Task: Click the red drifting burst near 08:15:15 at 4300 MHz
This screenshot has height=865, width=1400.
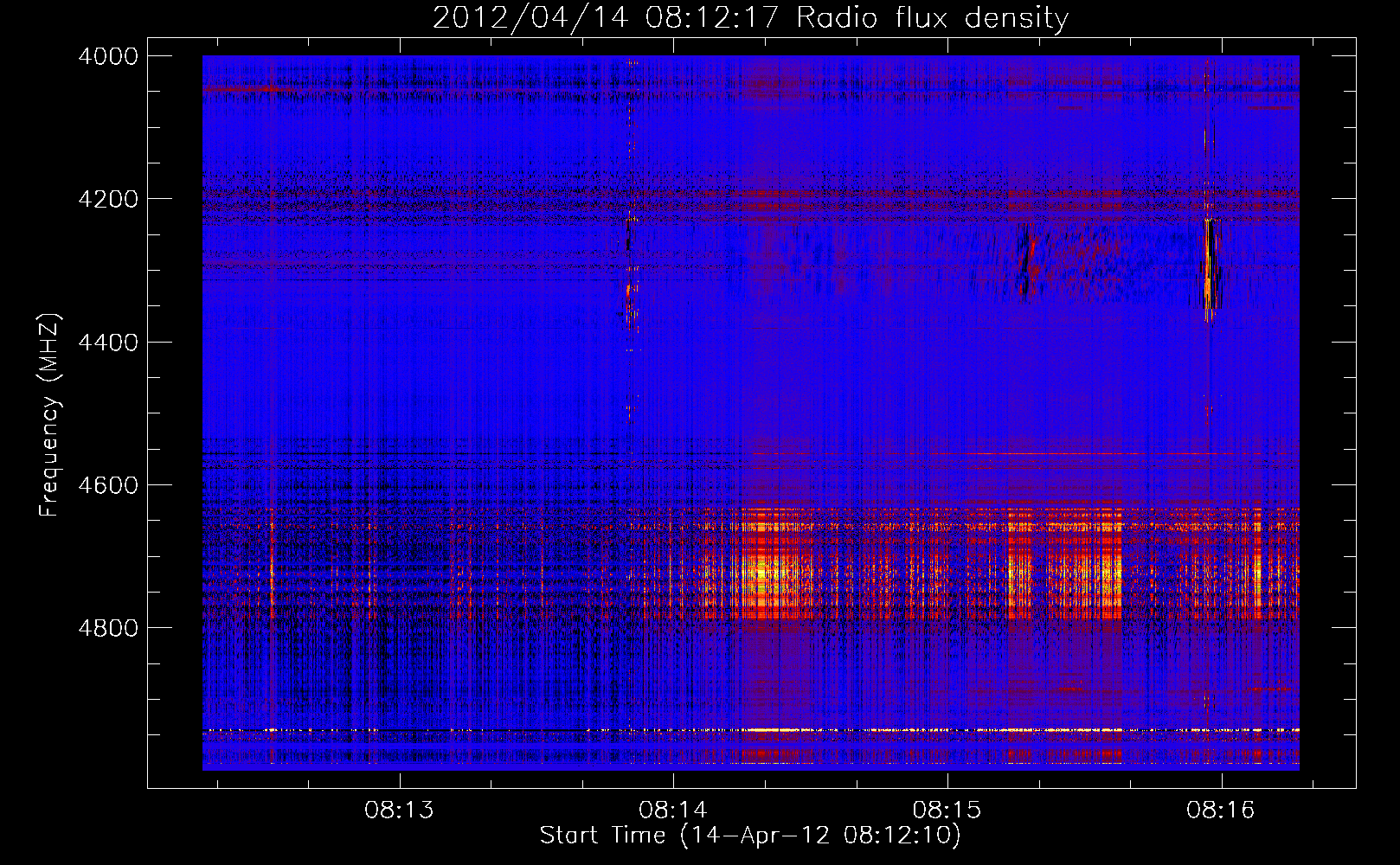Action: coord(1026,262)
